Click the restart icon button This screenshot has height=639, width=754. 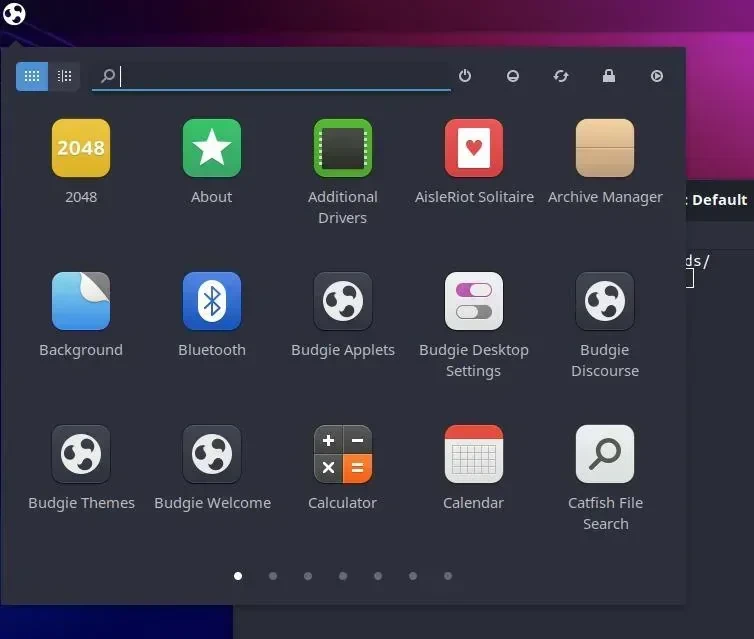pos(561,76)
